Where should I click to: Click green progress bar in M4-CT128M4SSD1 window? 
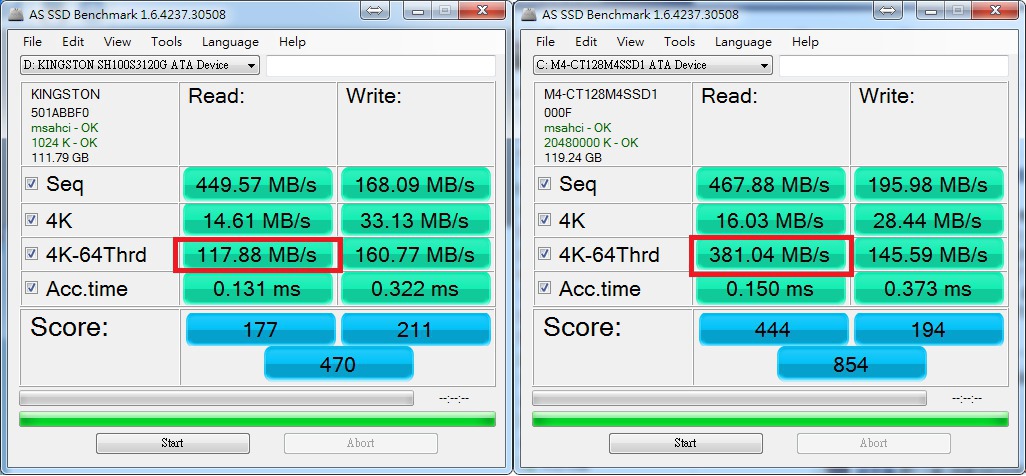tap(770, 419)
